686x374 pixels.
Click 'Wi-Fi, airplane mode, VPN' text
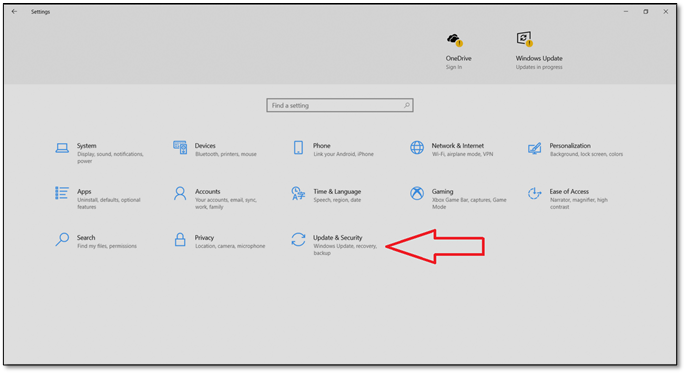[462, 154]
